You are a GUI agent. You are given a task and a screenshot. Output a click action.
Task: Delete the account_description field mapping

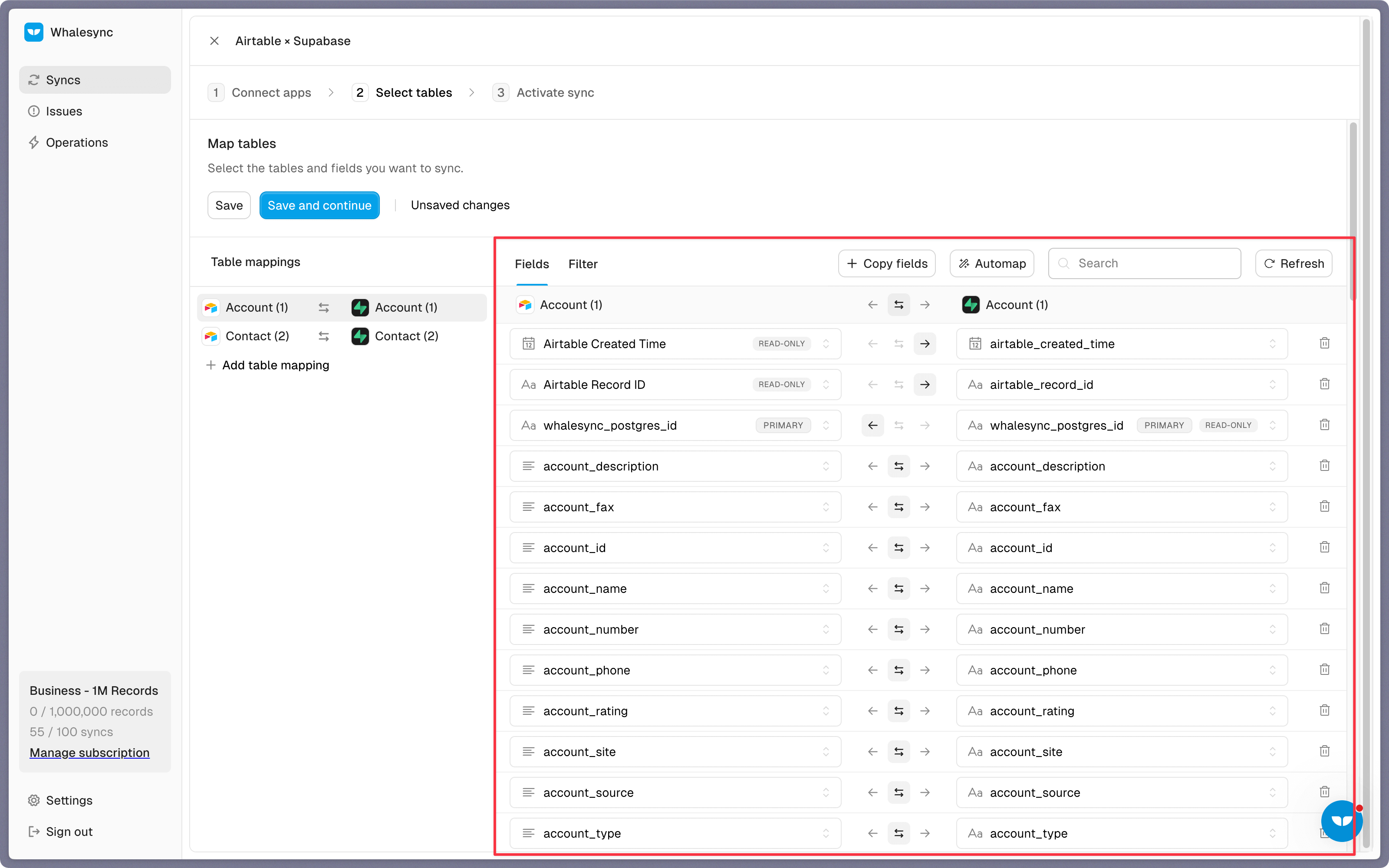tap(1324, 466)
